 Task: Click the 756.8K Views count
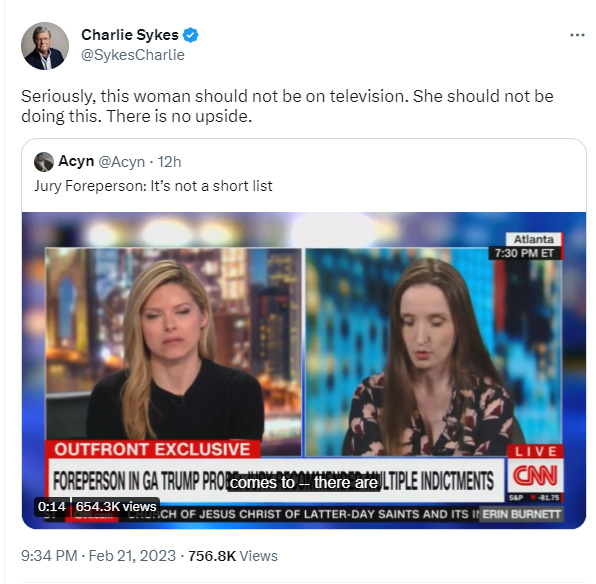pyautogui.click(x=233, y=556)
